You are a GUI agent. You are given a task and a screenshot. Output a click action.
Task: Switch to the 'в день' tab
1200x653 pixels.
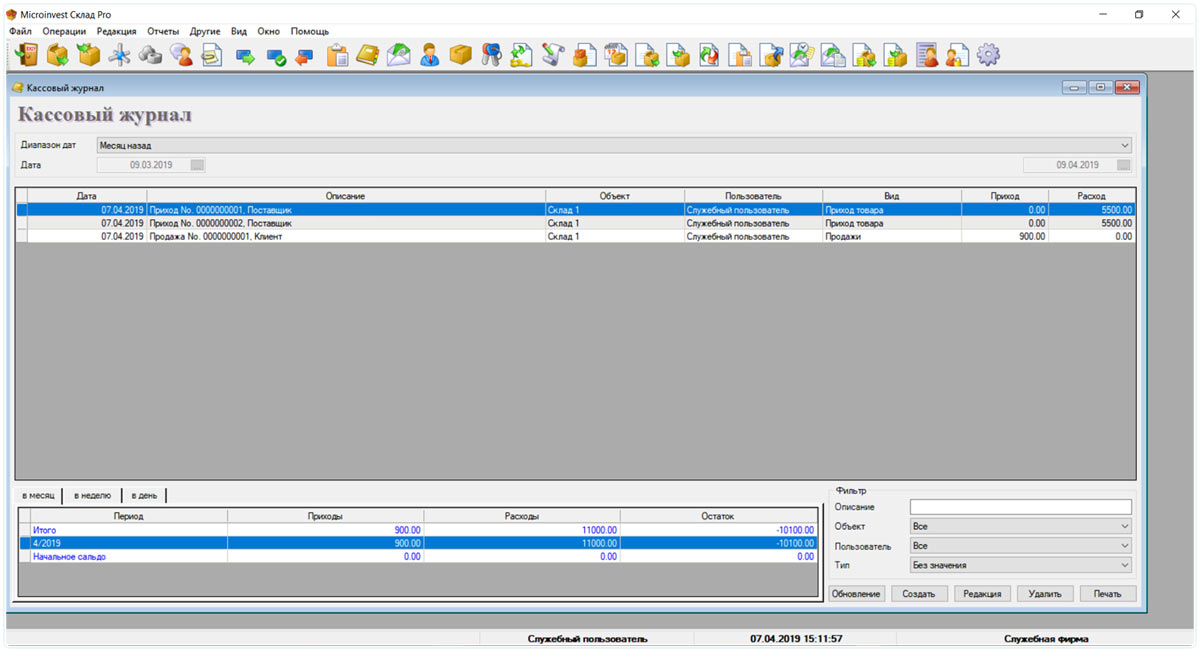point(145,495)
